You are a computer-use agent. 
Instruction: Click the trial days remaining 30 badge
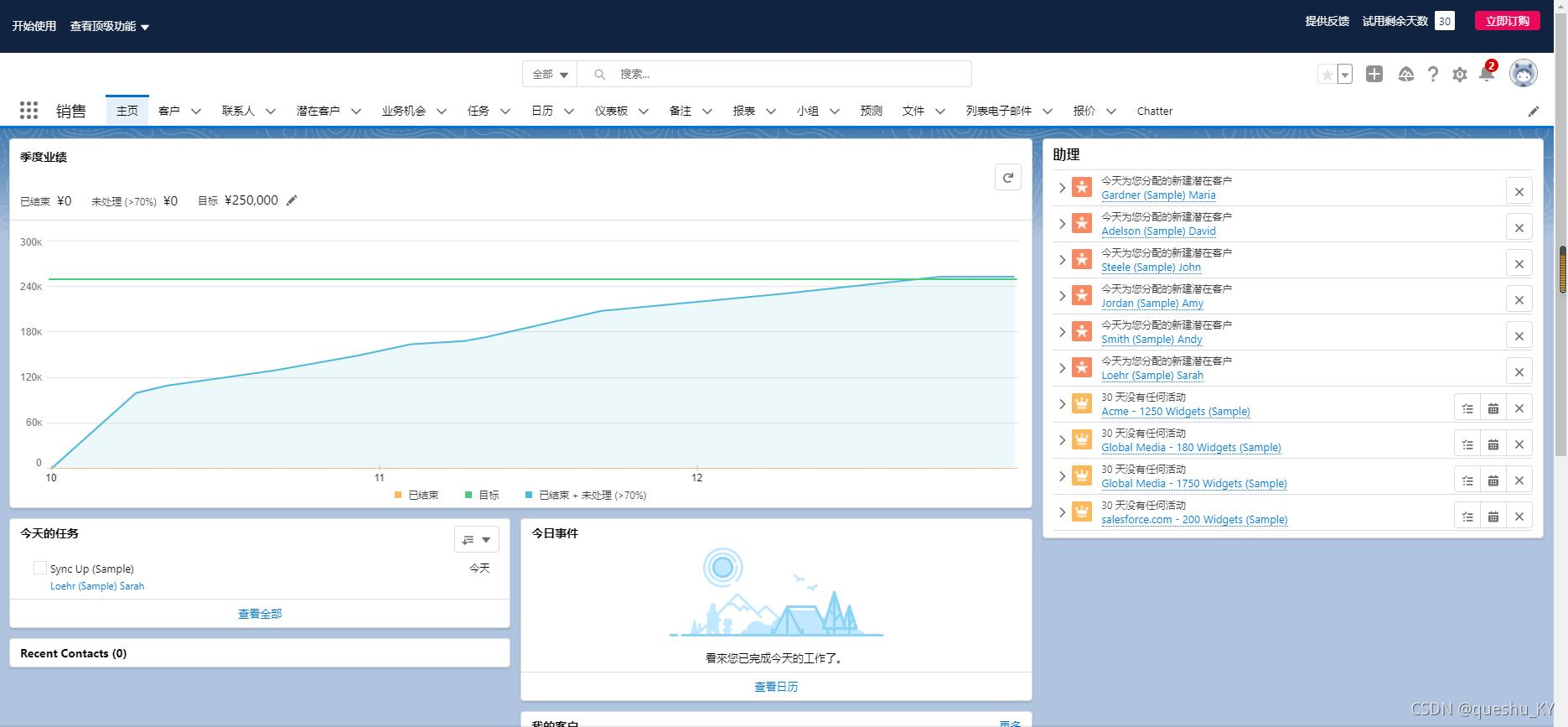click(1445, 21)
